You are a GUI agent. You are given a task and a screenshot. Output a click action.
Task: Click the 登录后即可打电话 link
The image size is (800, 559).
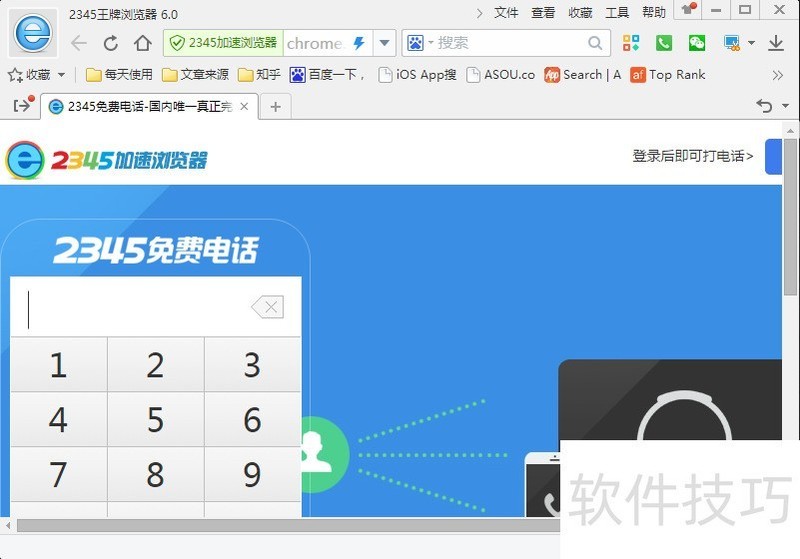point(693,156)
